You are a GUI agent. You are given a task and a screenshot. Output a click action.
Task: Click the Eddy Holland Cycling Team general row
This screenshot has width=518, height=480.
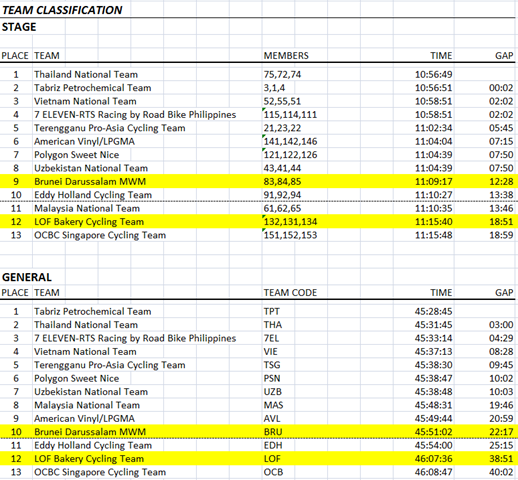[x=259, y=445]
